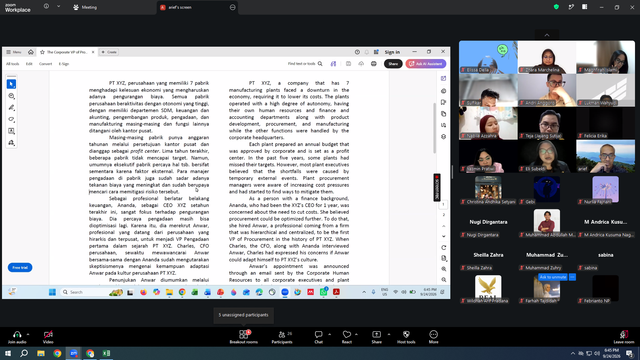Switch to the Meeting tab
The width and height of the screenshot is (640, 360).
(x=85, y=7)
